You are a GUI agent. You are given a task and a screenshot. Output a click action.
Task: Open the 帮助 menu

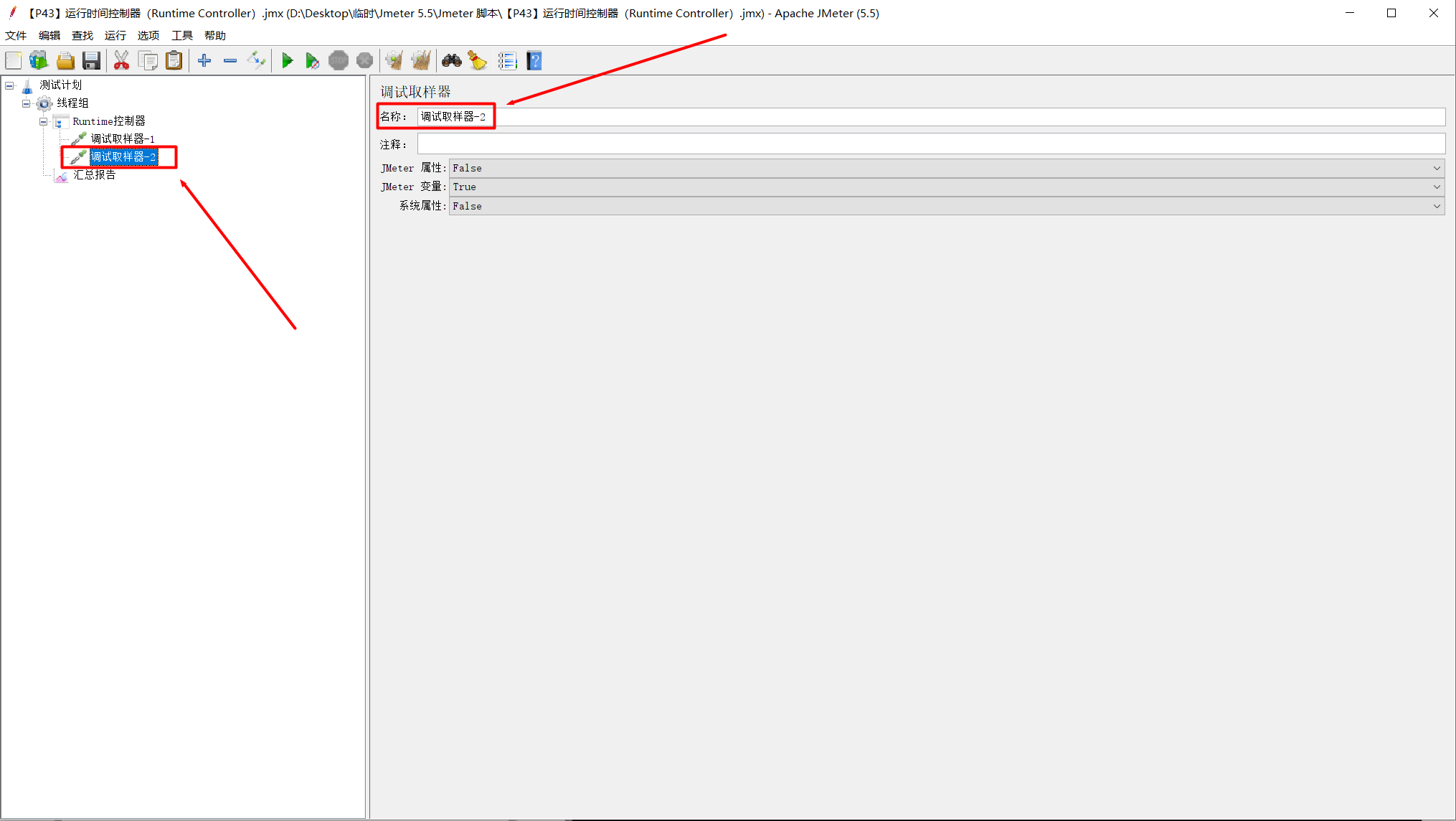(215, 35)
